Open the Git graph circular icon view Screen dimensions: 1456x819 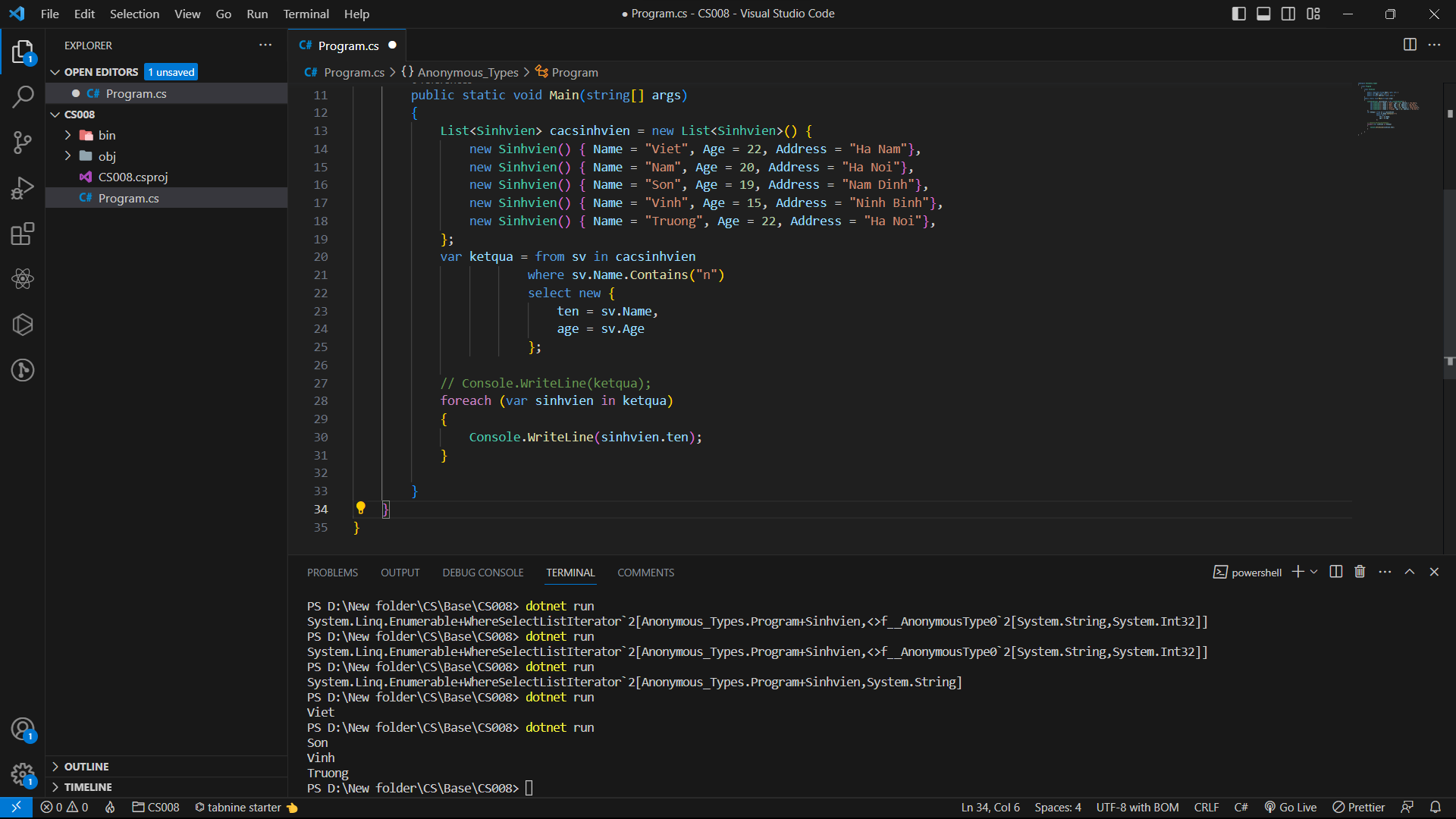pos(23,370)
